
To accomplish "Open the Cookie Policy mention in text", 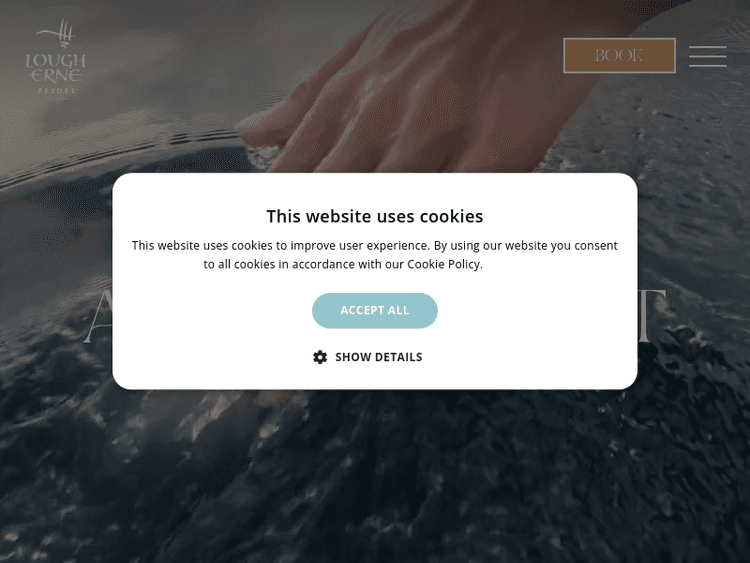I will [x=443, y=265].
